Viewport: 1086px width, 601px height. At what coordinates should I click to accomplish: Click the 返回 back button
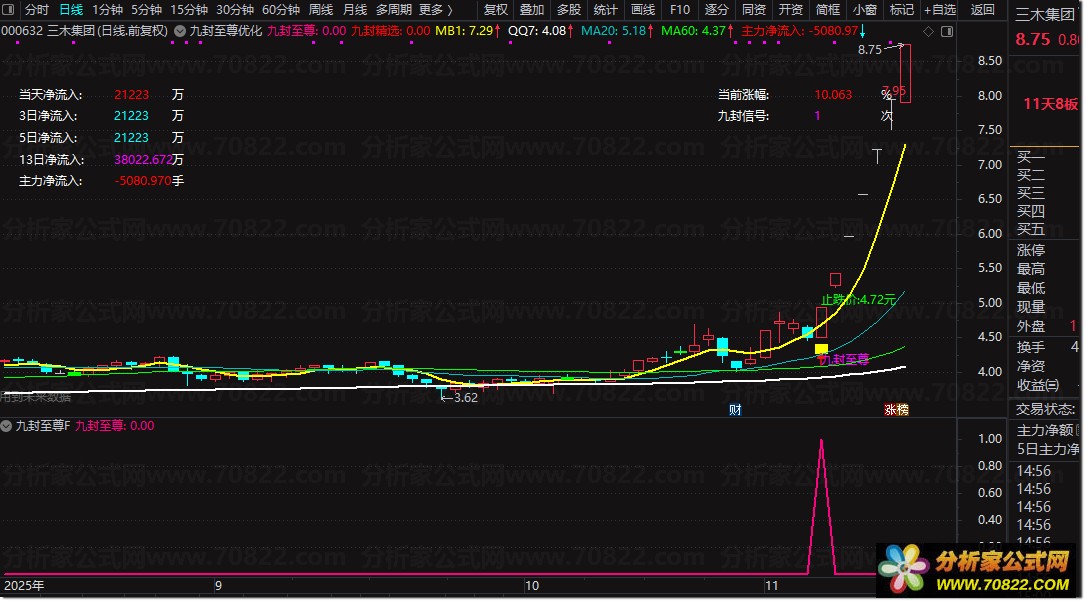pos(982,10)
